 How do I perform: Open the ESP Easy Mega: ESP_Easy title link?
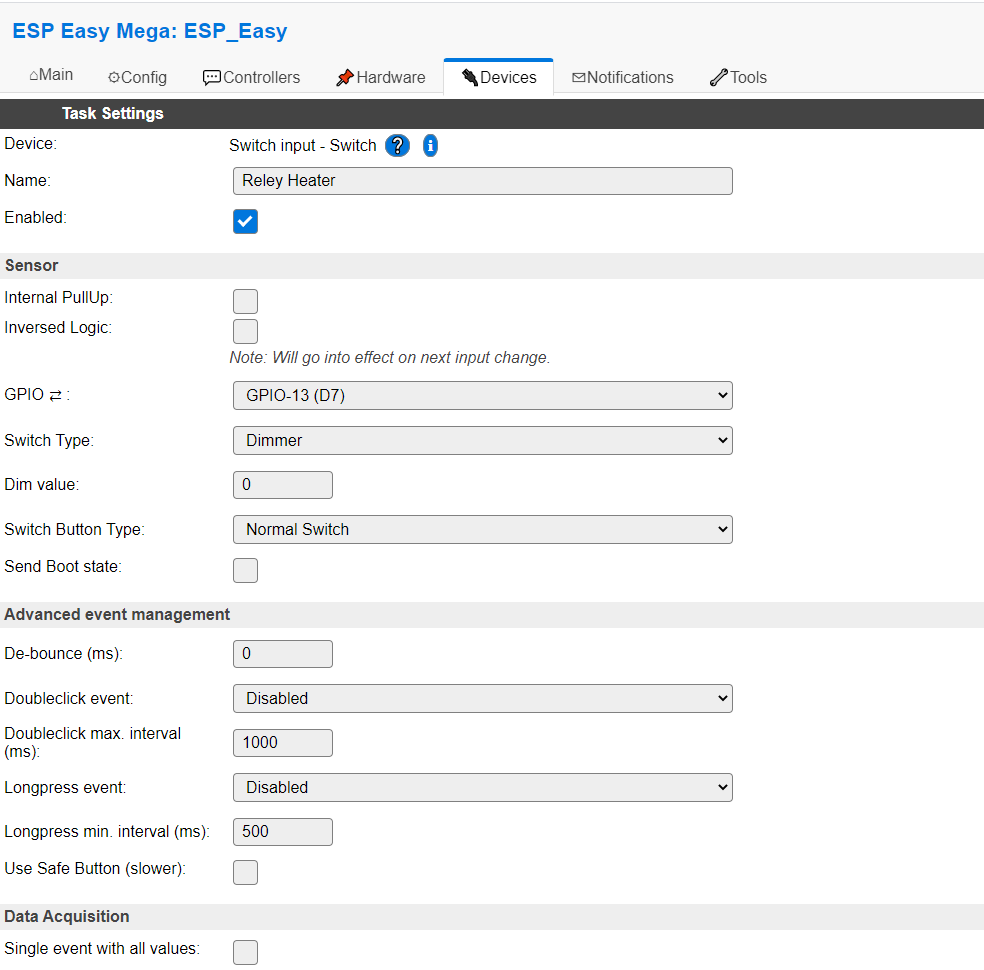tap(150, 31)
